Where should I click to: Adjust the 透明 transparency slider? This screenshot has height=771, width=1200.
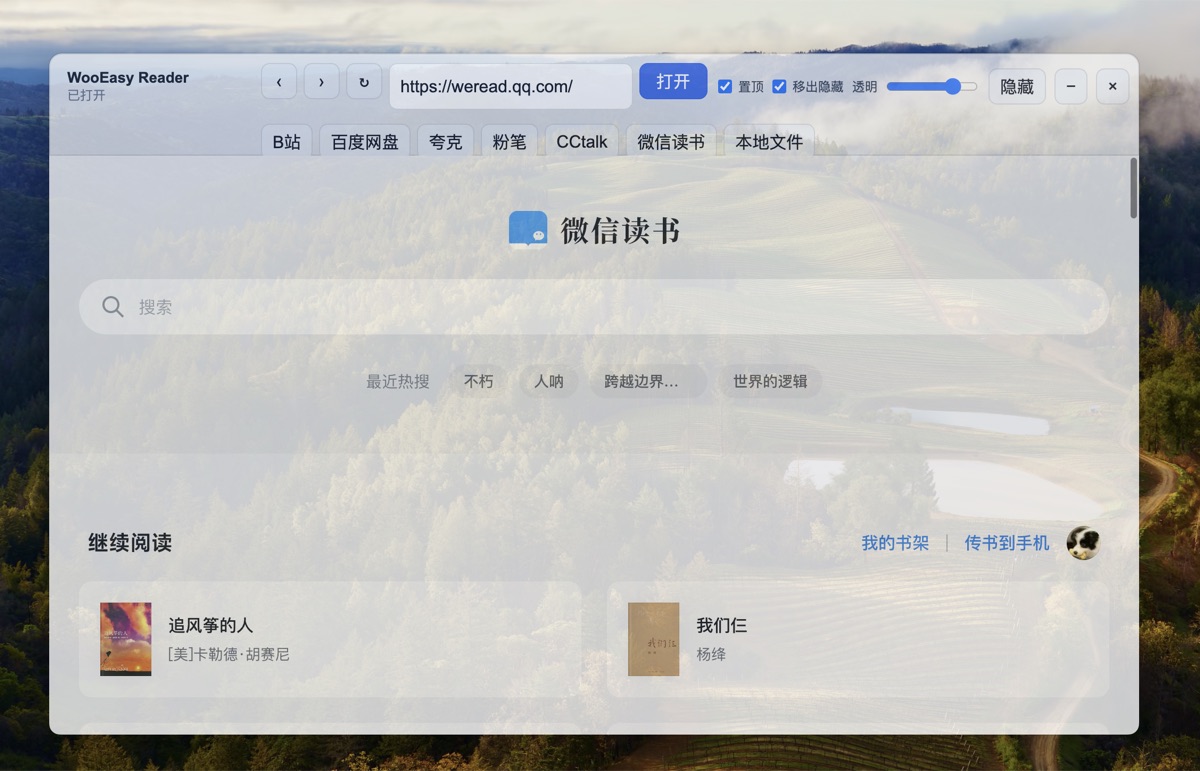(x=932, y=87)
